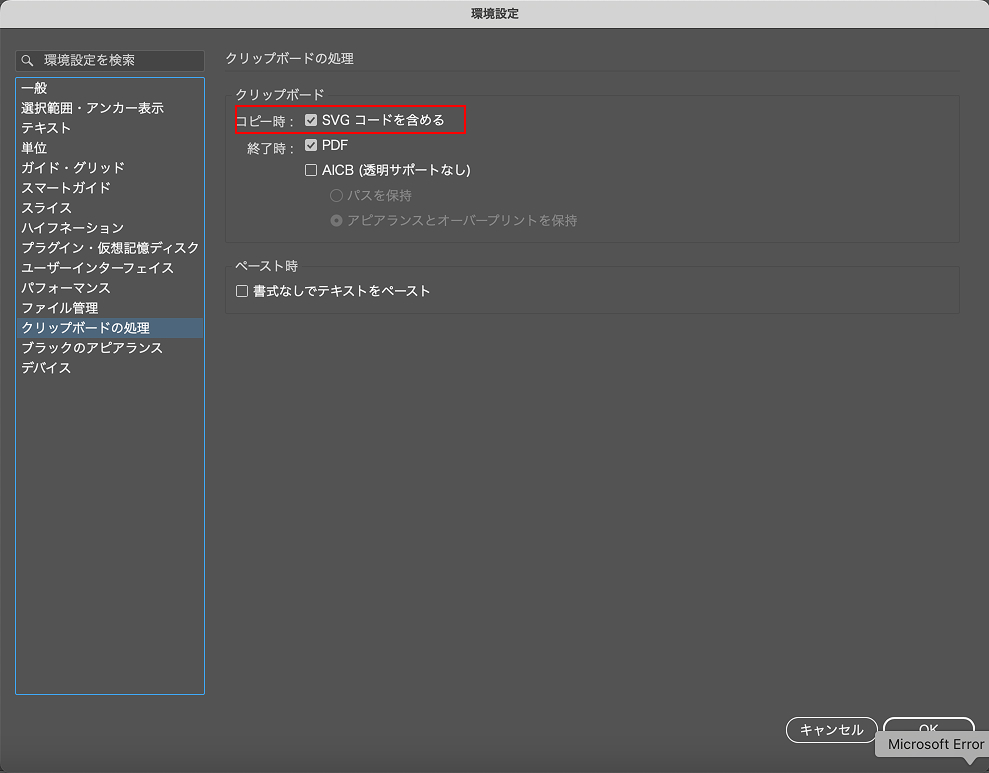Open the テキスト preferences section
The height and width of the screenshot is (773, 989).
(46, 128)
